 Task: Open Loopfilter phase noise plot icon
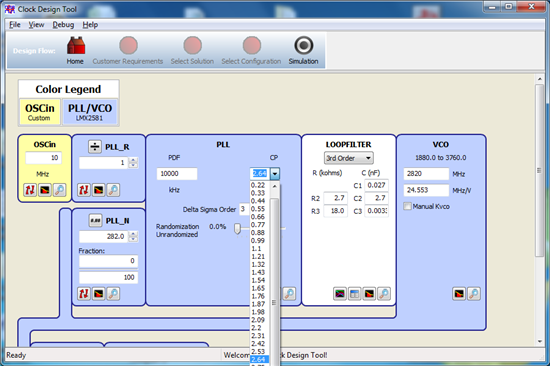[369, 293]
